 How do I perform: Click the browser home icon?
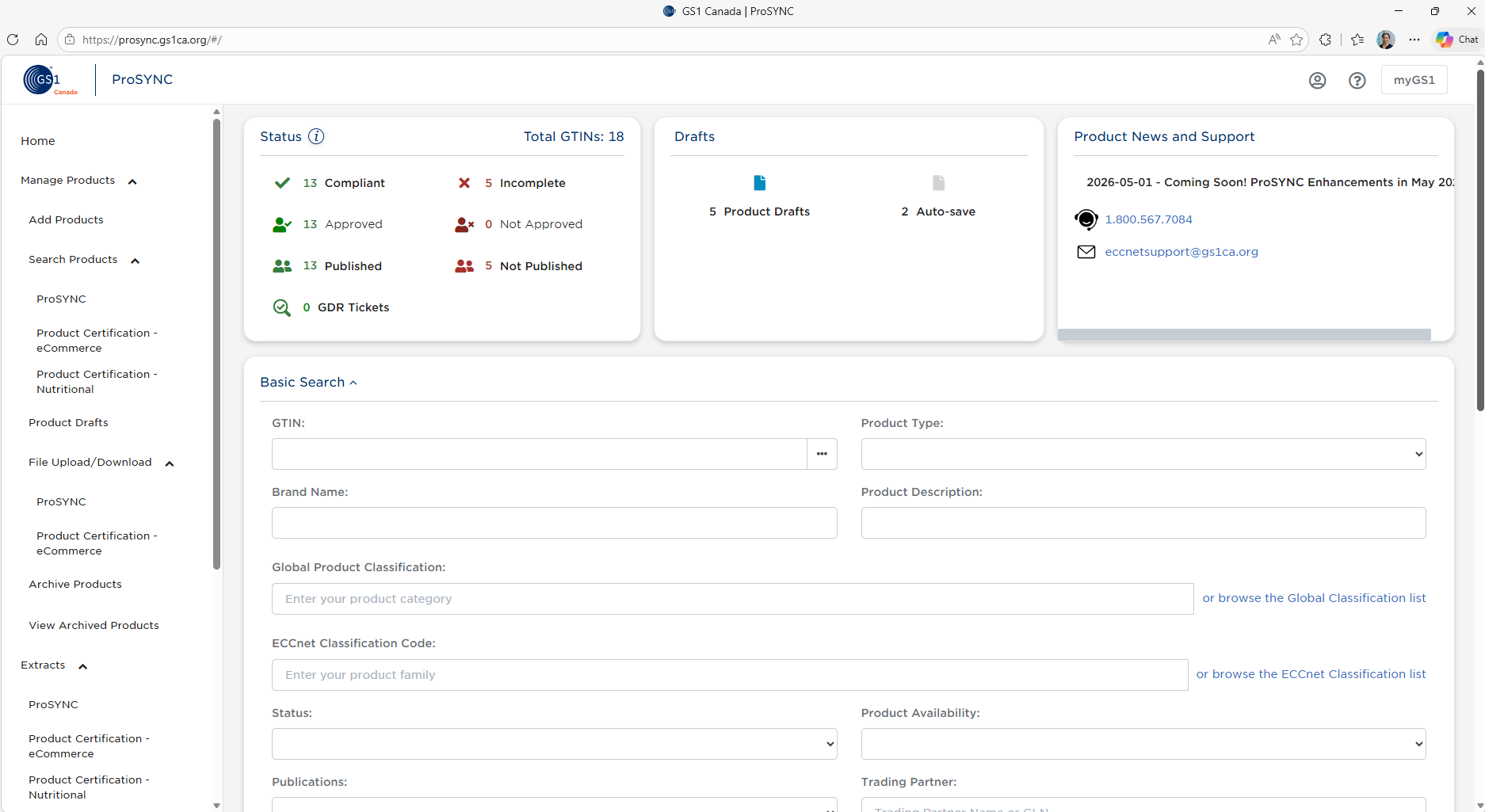(41, 40)
